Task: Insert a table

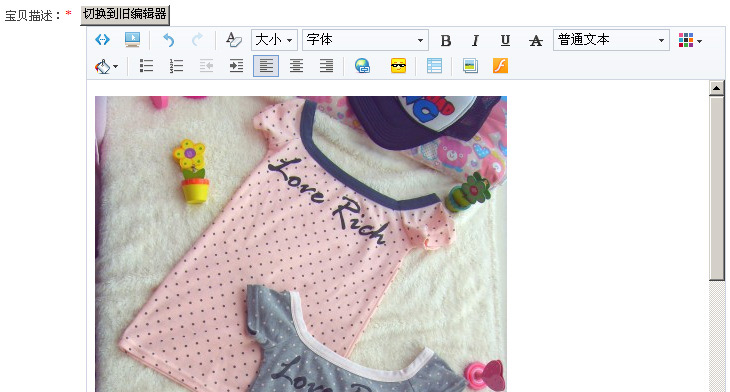Action: 434,66
